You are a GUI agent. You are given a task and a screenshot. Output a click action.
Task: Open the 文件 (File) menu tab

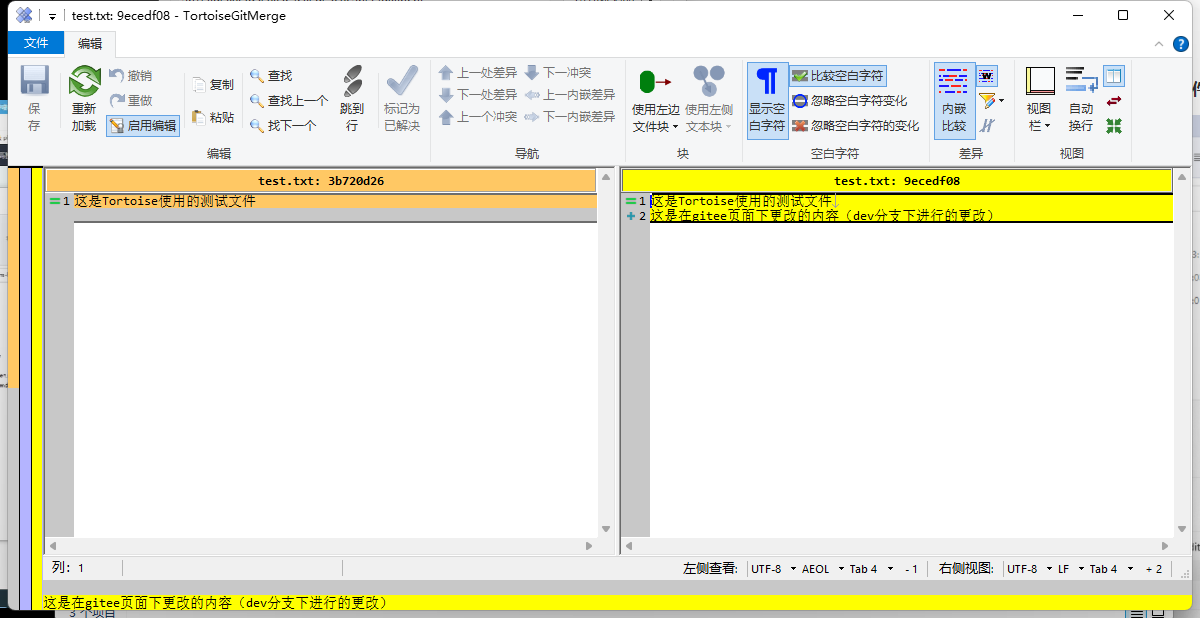coord(36,43)
